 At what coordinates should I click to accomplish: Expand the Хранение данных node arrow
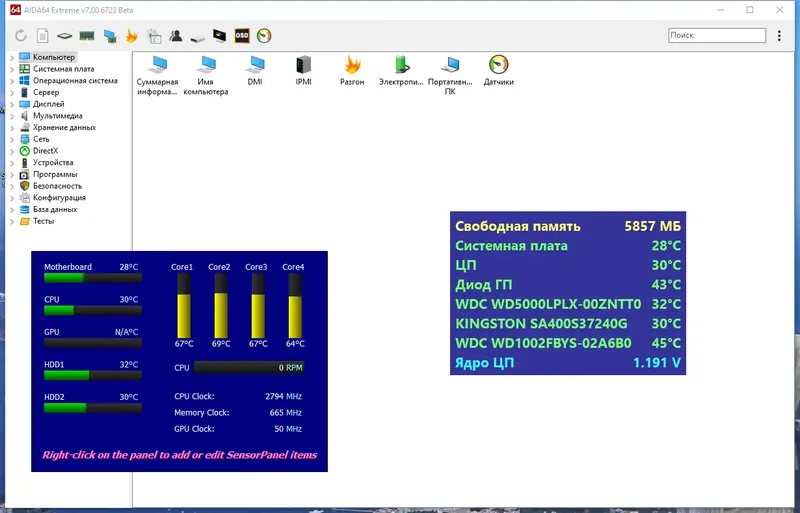[12, 128]
